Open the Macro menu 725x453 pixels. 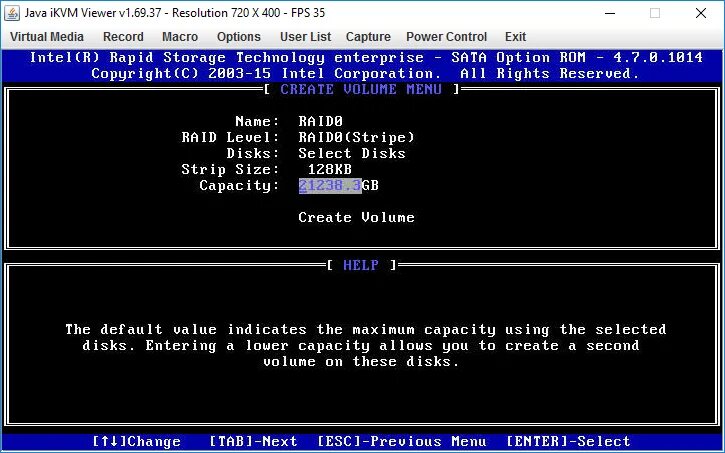(180, 37)
